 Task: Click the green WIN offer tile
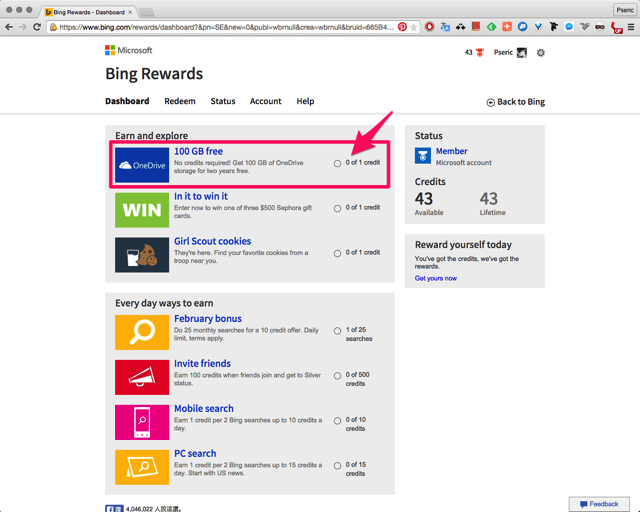pos(142,210)
